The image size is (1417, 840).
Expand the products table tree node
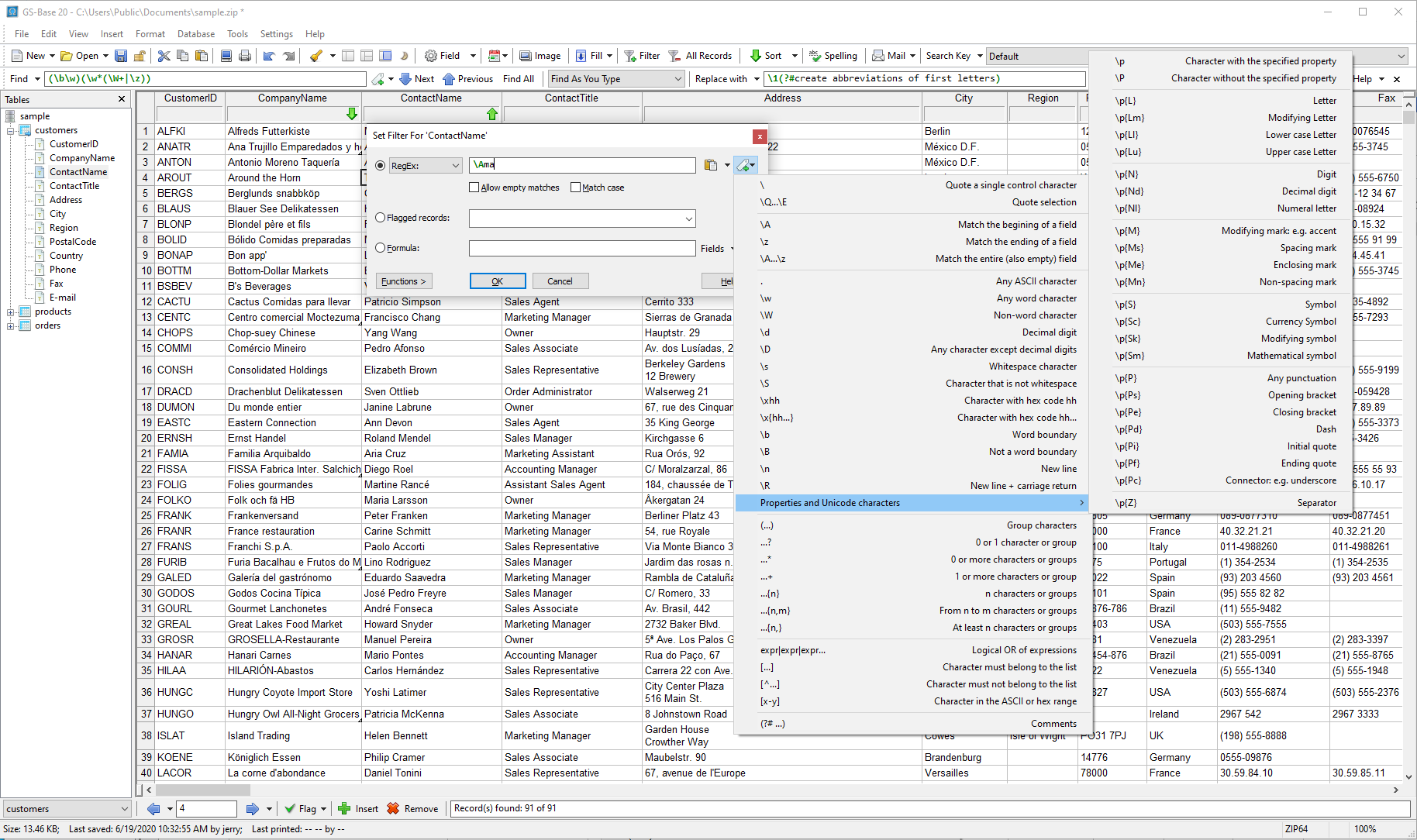pos(11,312)
